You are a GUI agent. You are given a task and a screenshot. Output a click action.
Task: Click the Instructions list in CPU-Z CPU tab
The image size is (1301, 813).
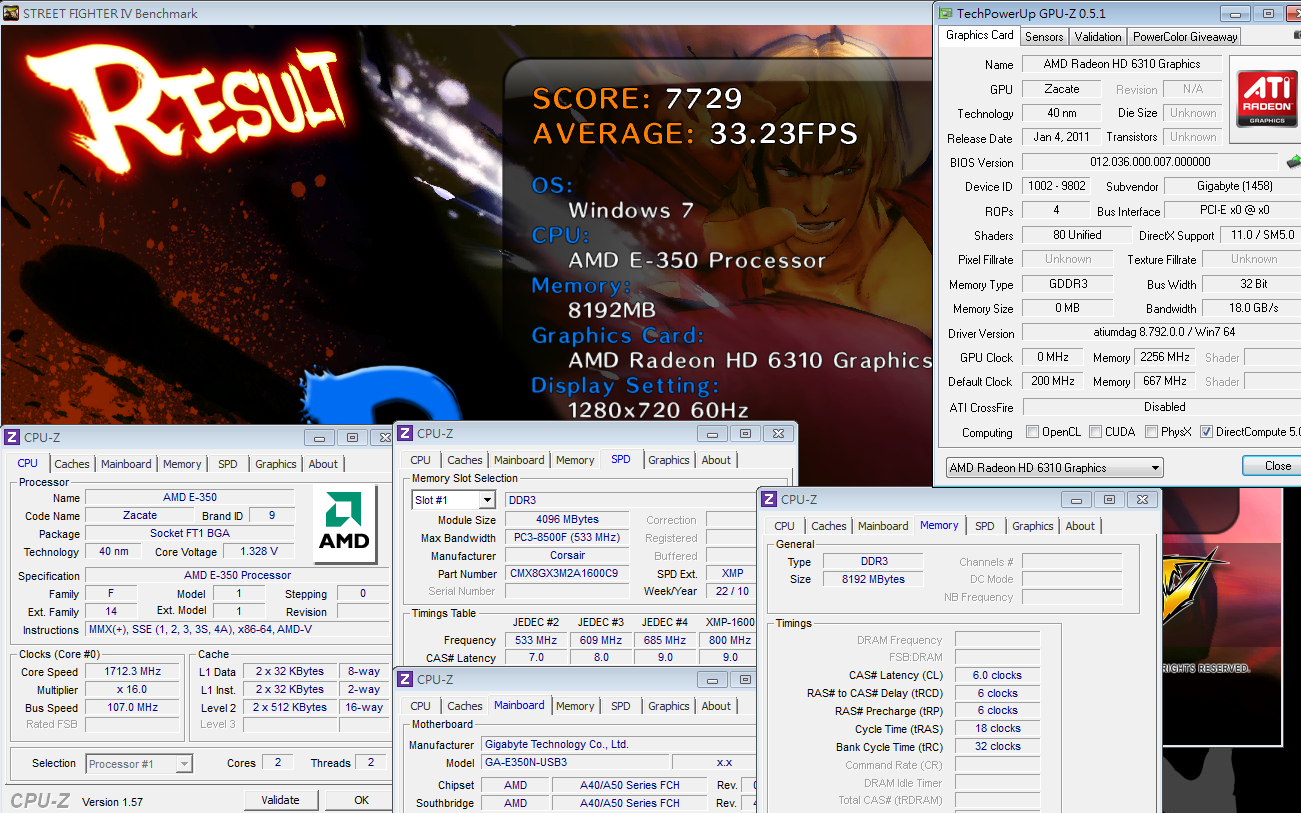coord(237,629)
